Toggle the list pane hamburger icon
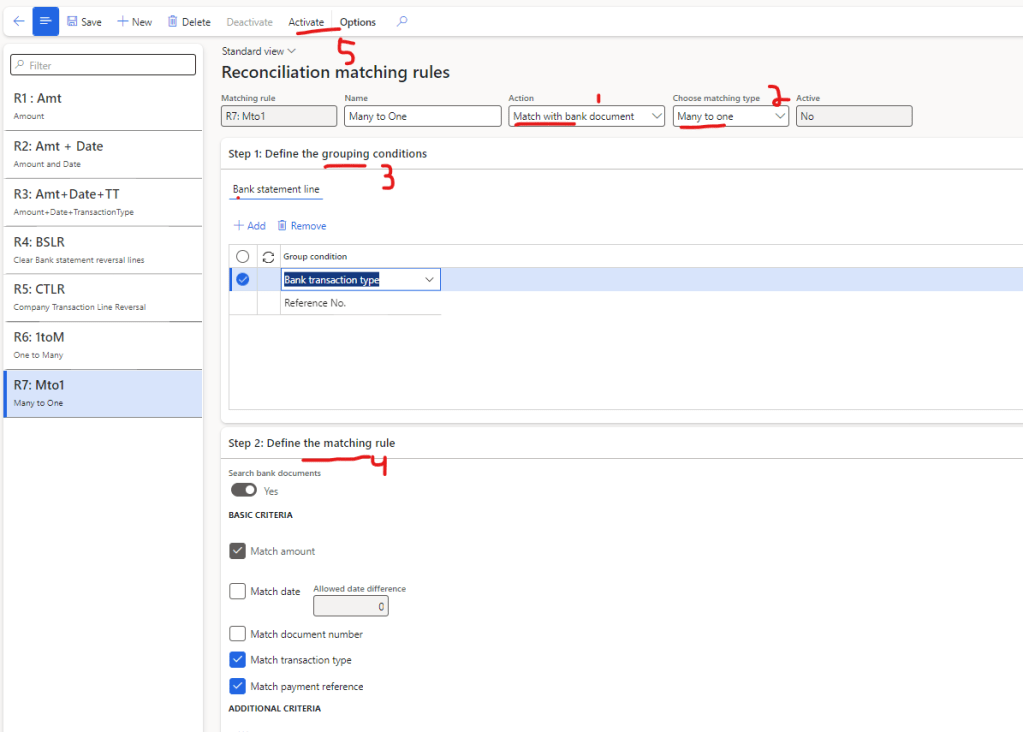The width and height of the screenshot is (1023, 732). (46, 21)
